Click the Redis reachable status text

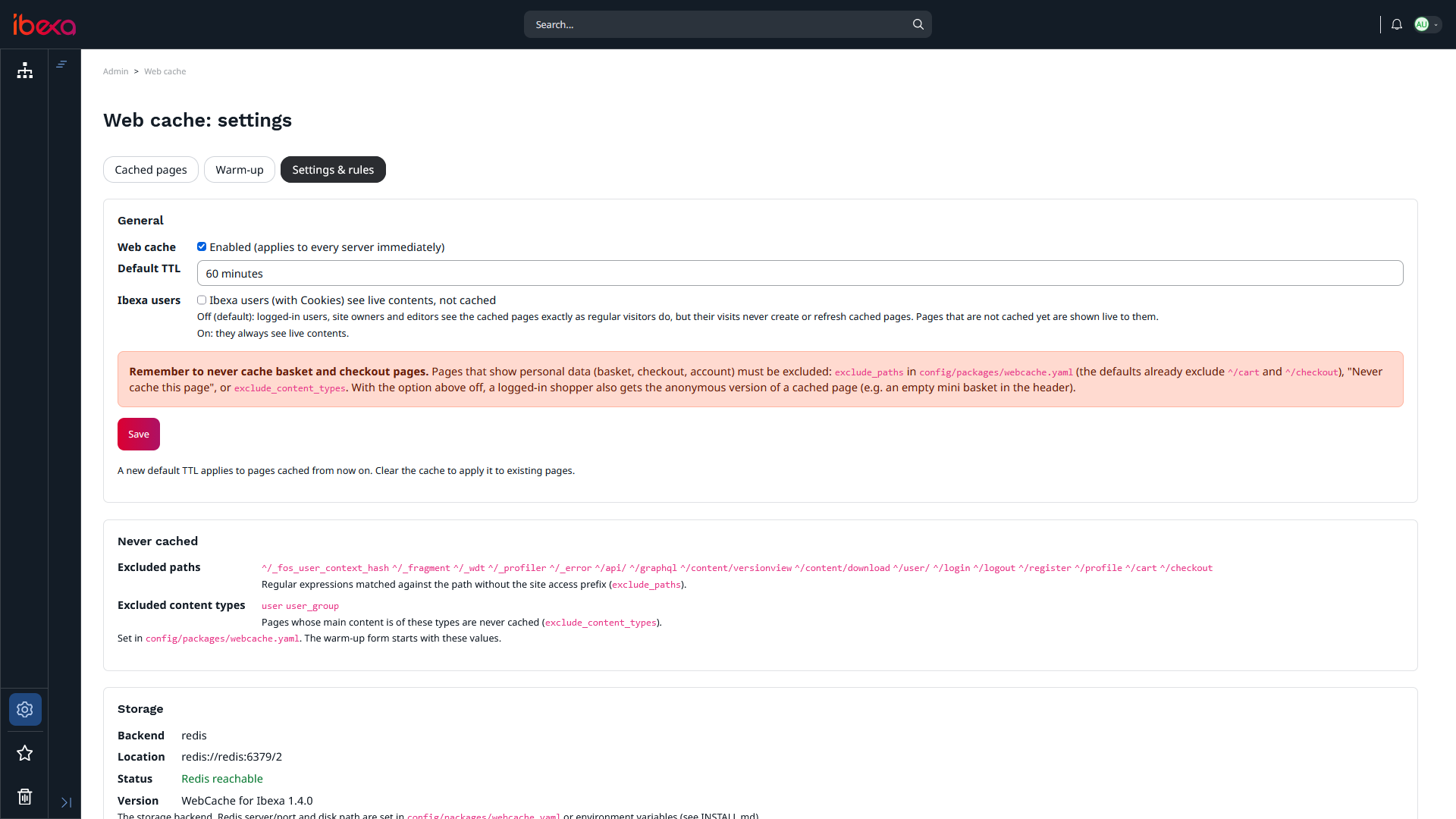tap(222, 779)
